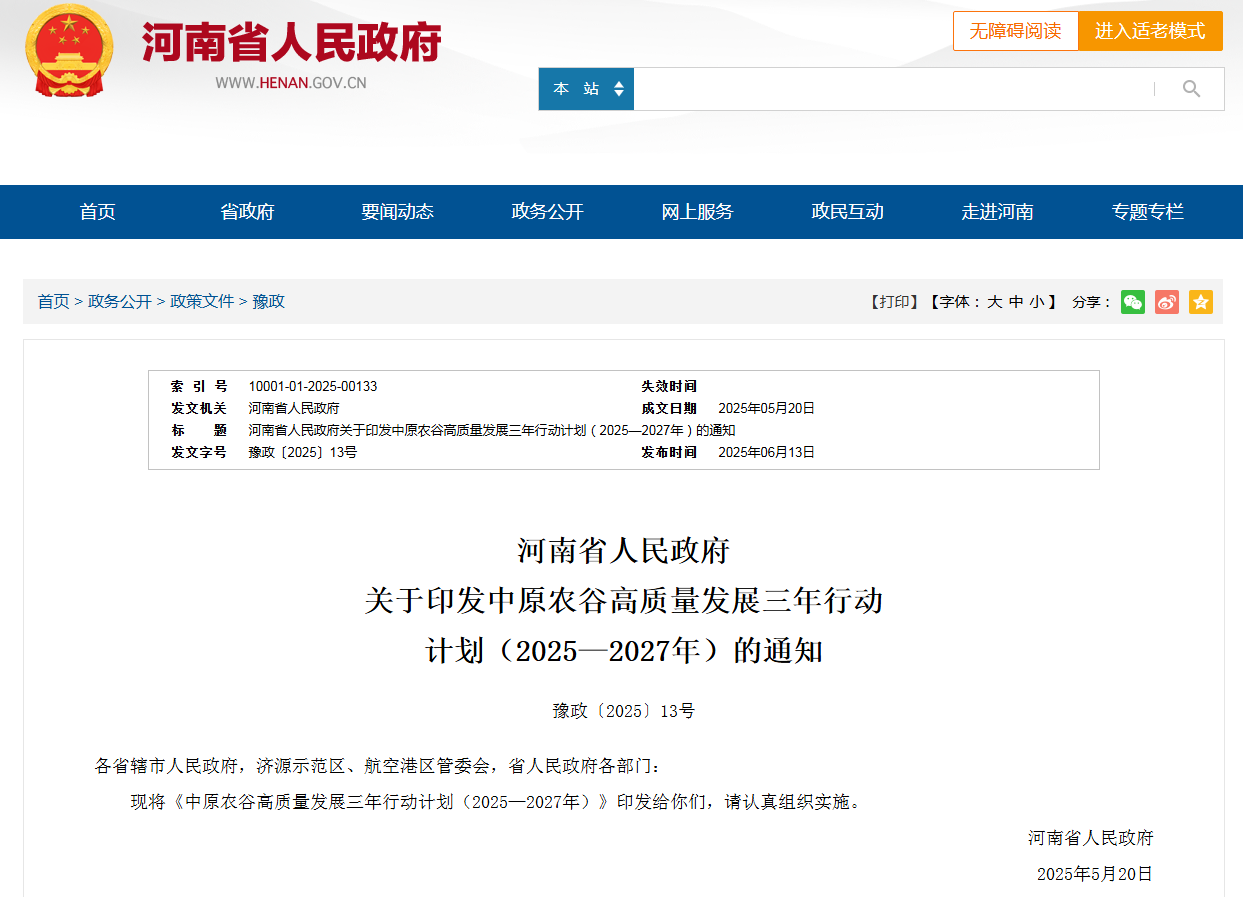Click the 打印 print link
This screenshot has width=1243, height=897.
tap(894, 302)
